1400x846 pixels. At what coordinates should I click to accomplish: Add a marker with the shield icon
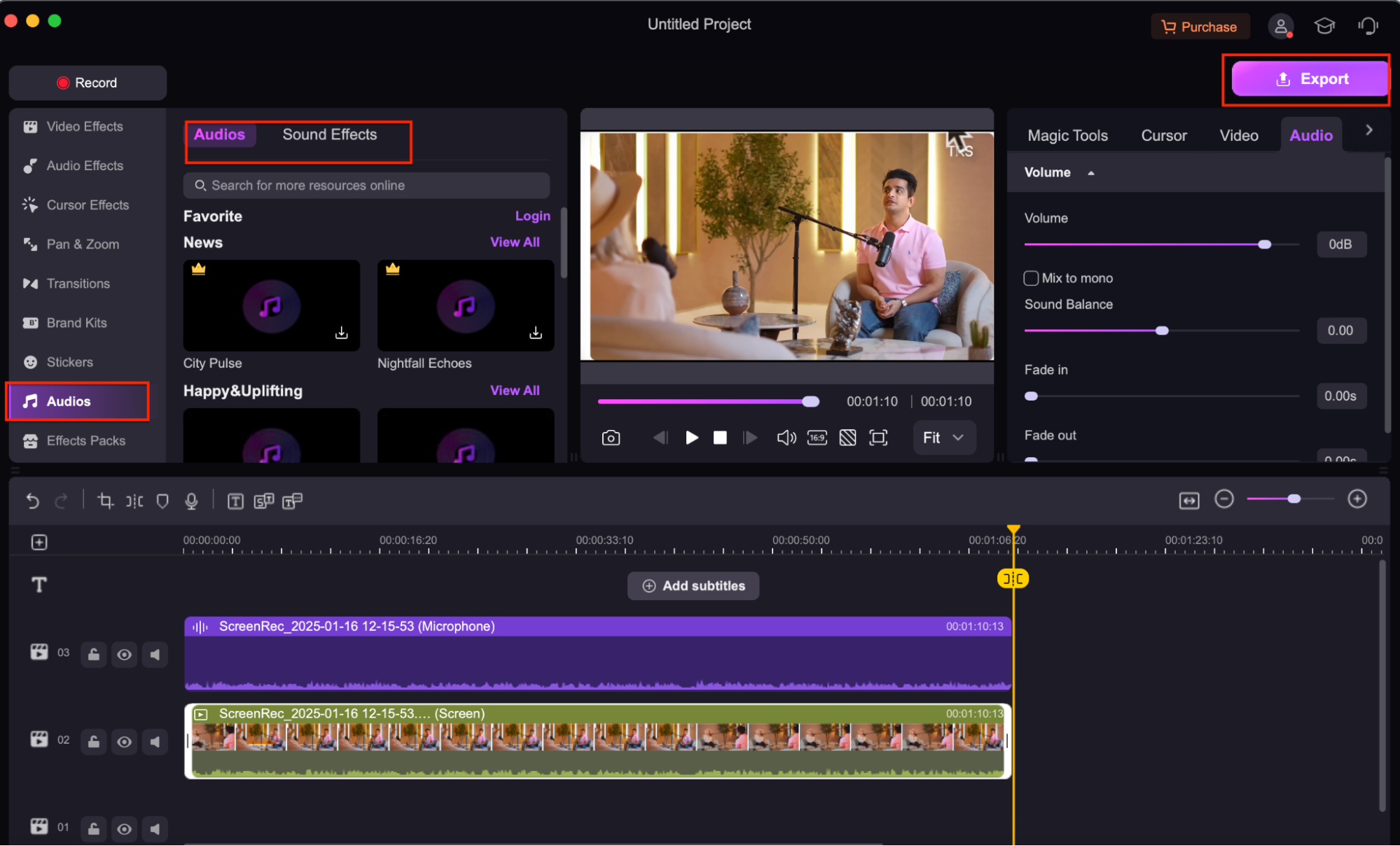pos(162,501)
